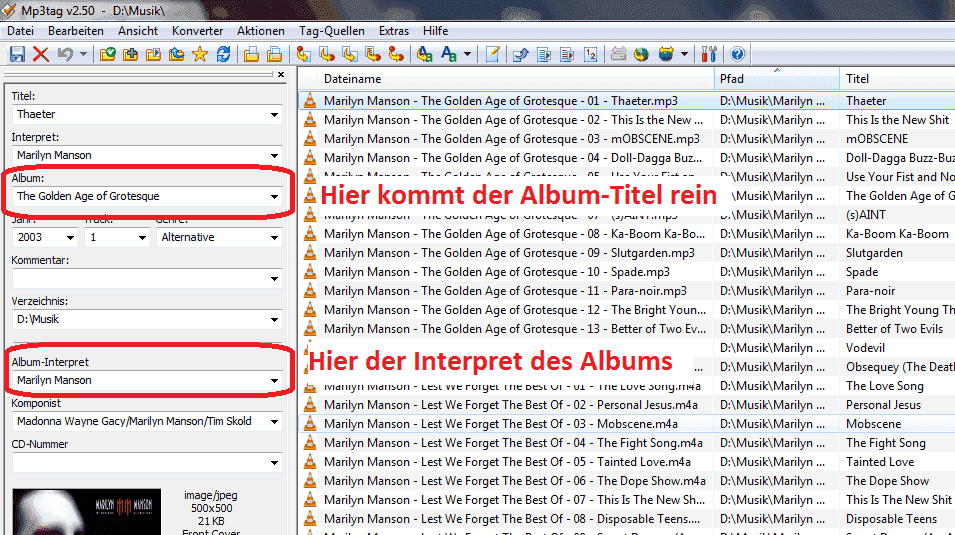
Task: Click the red X Remove tag icon
Action: point(41,54)
